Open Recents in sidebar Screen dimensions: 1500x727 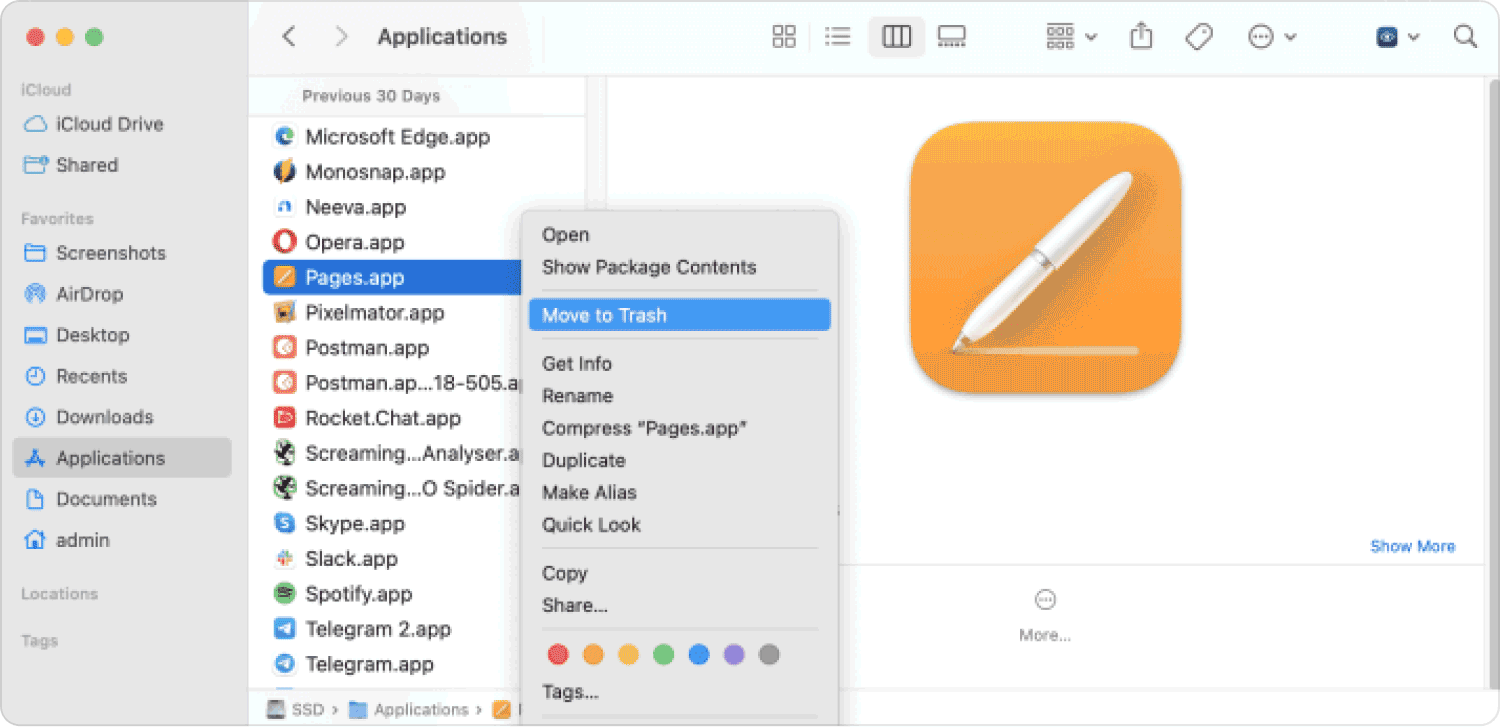pyautogui.click(x=76, y=376)
